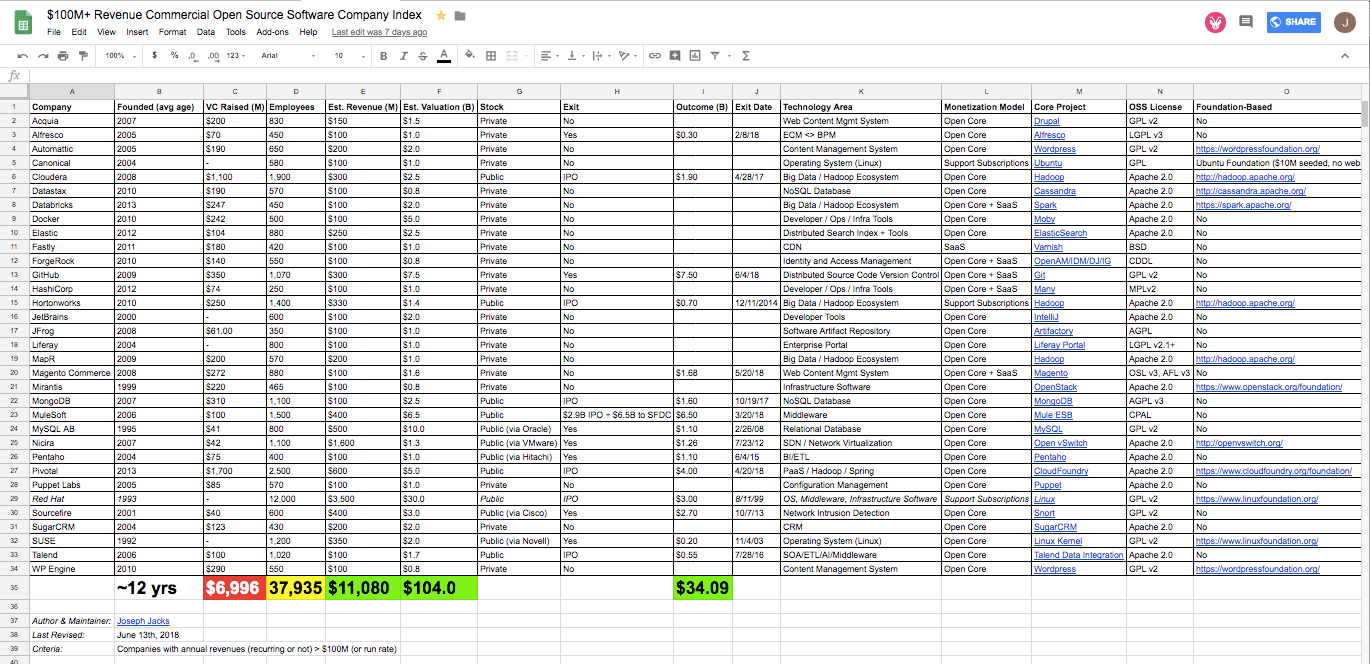Open the cell borders tool
Screen dimensions: 1370x664
(491, 56)
